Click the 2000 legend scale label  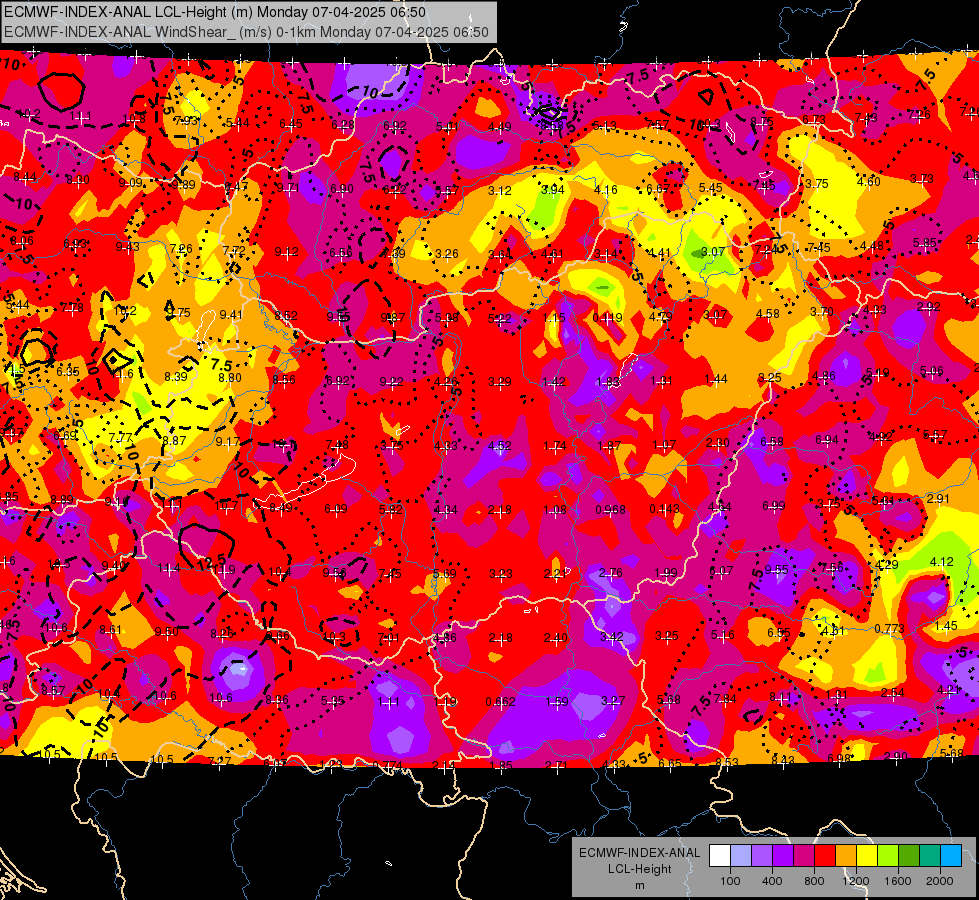[939, 881]
